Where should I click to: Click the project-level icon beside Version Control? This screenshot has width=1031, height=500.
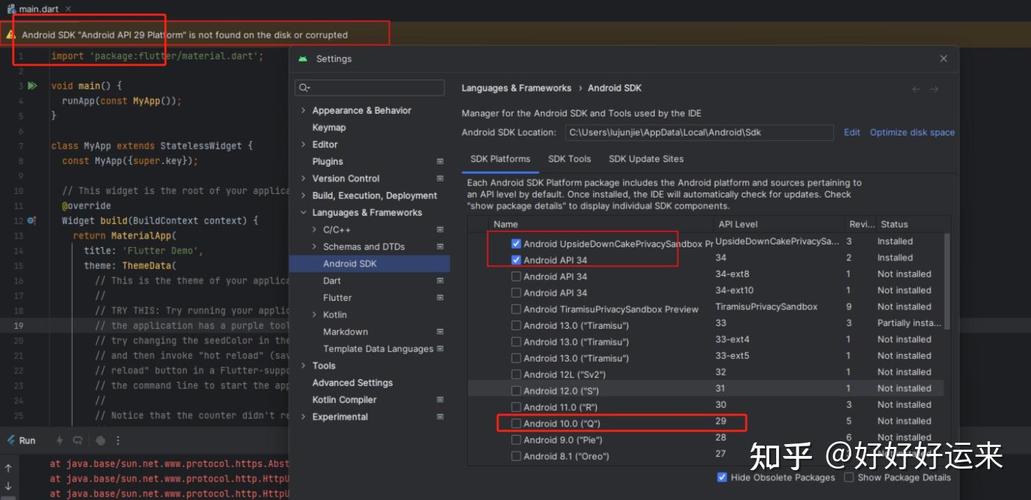[x=440, y=178]
